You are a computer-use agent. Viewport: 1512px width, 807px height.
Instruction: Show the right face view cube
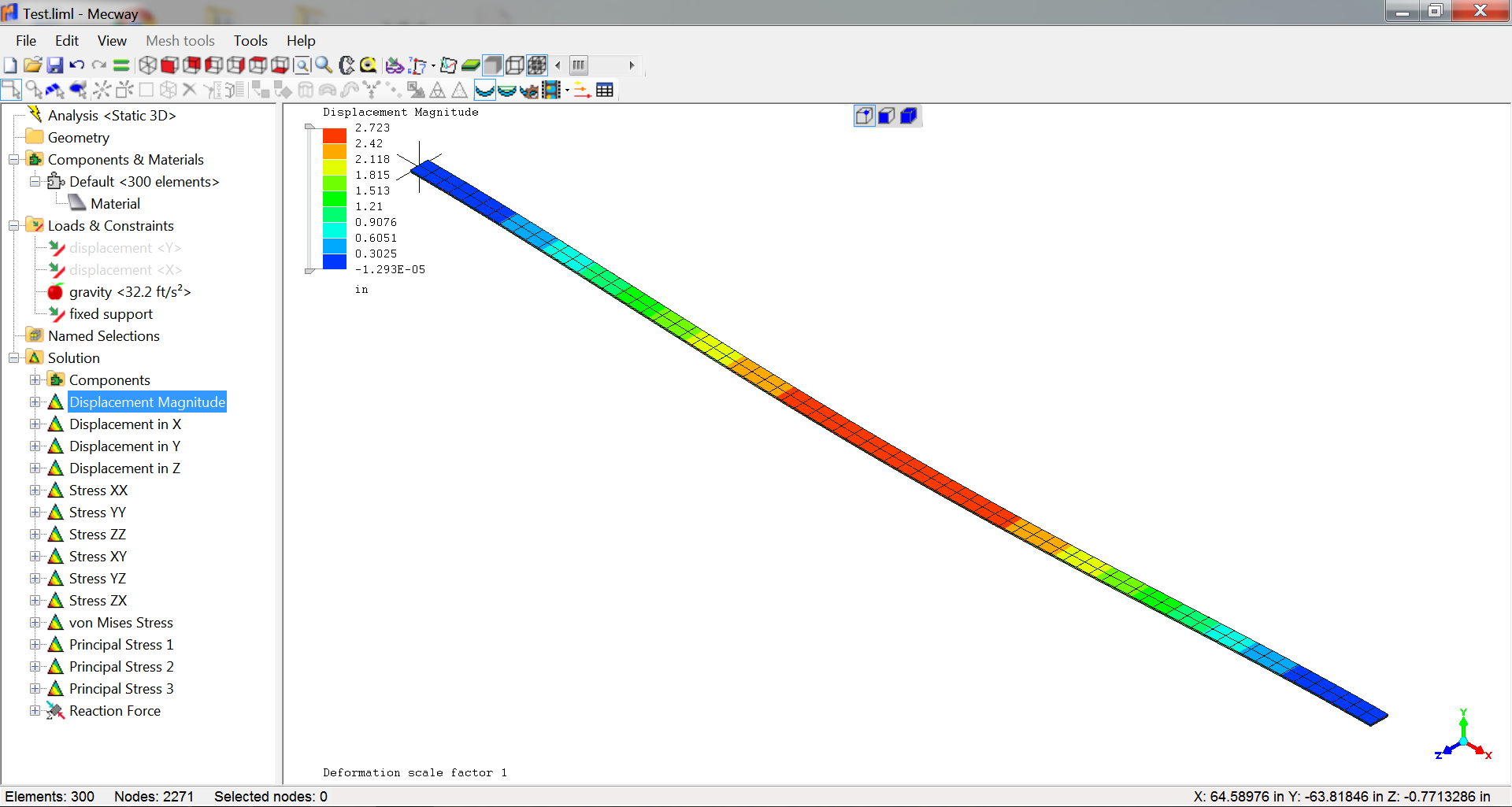(x=235, y=65)
